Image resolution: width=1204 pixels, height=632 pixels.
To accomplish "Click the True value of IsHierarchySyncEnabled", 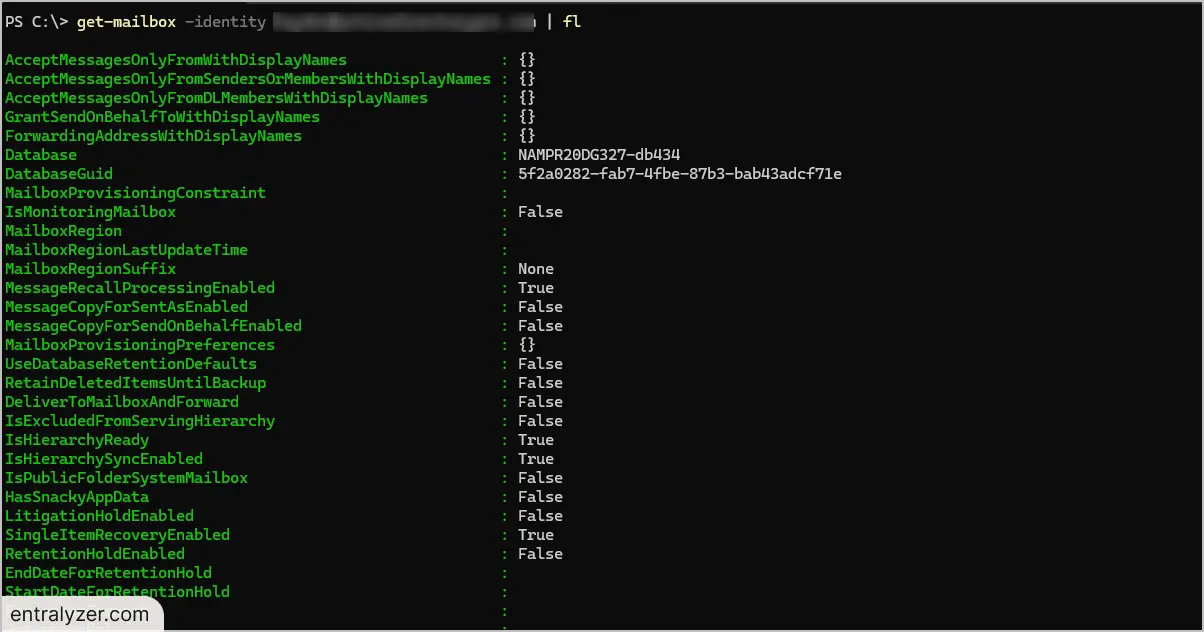I will [x=536, y=459].
